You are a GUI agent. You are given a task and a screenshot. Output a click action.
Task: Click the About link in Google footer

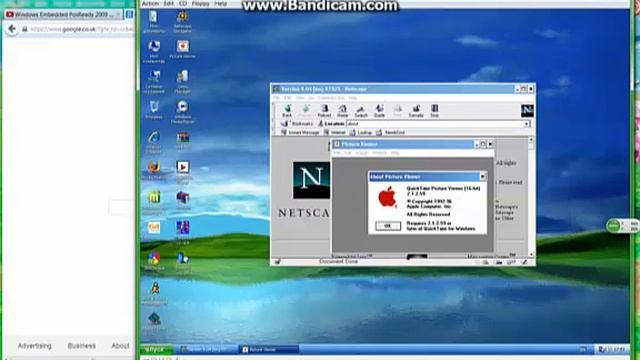tap(120, 346)
